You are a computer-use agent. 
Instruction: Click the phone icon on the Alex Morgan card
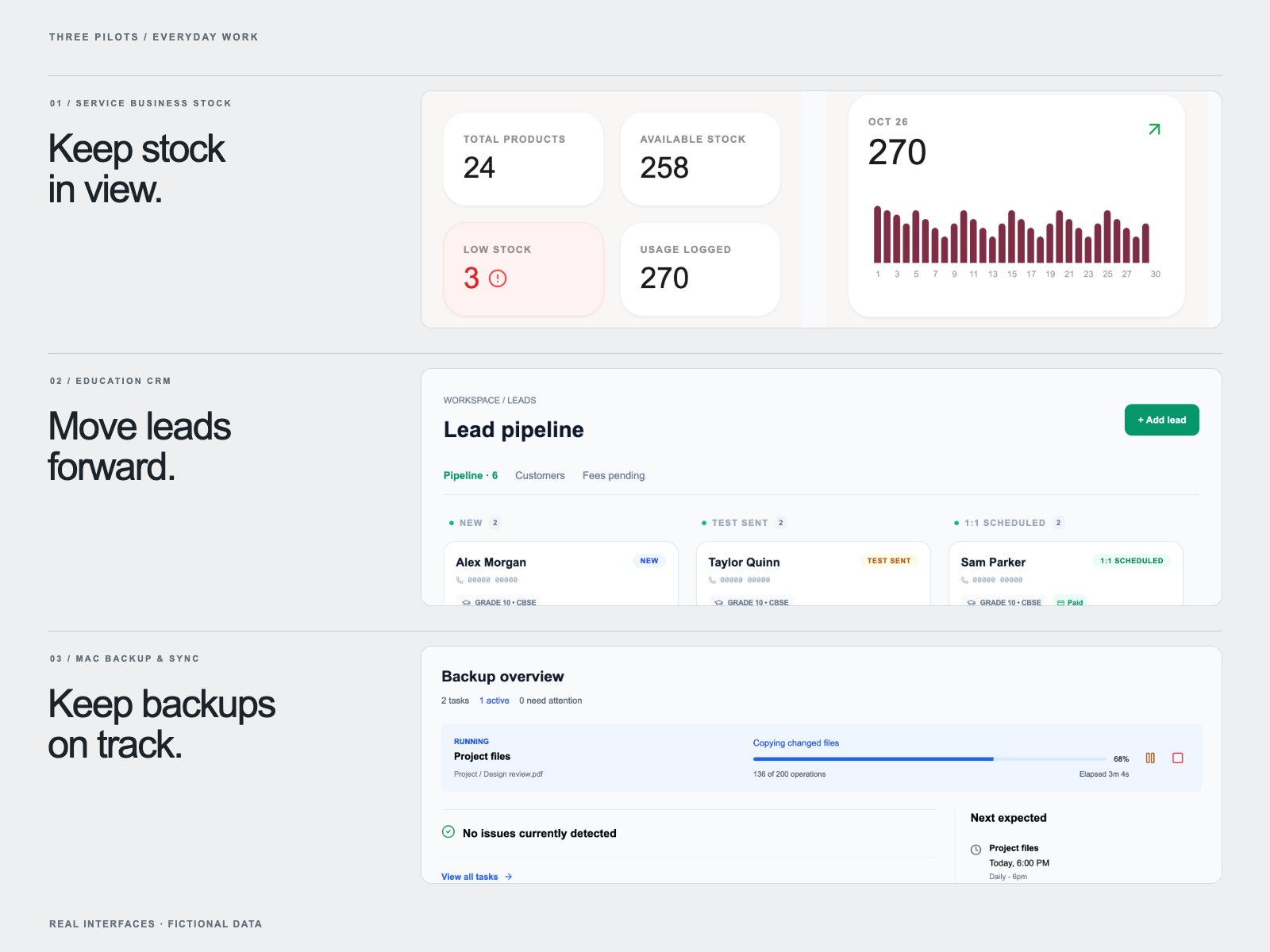coord(460,580)
